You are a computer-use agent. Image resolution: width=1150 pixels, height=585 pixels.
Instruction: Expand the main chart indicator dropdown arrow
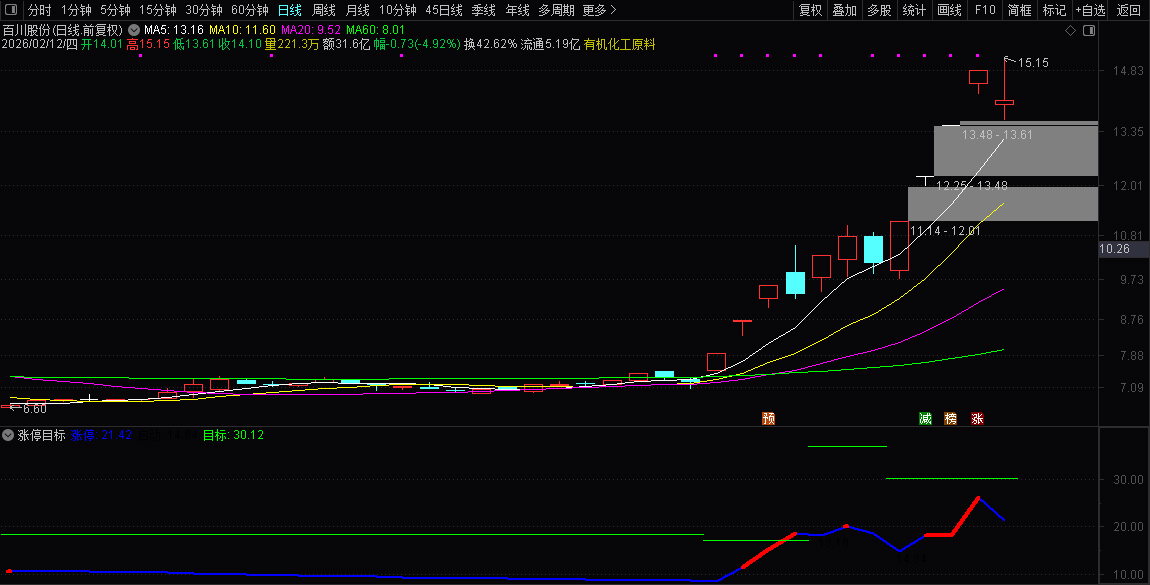tap(134, 30)
